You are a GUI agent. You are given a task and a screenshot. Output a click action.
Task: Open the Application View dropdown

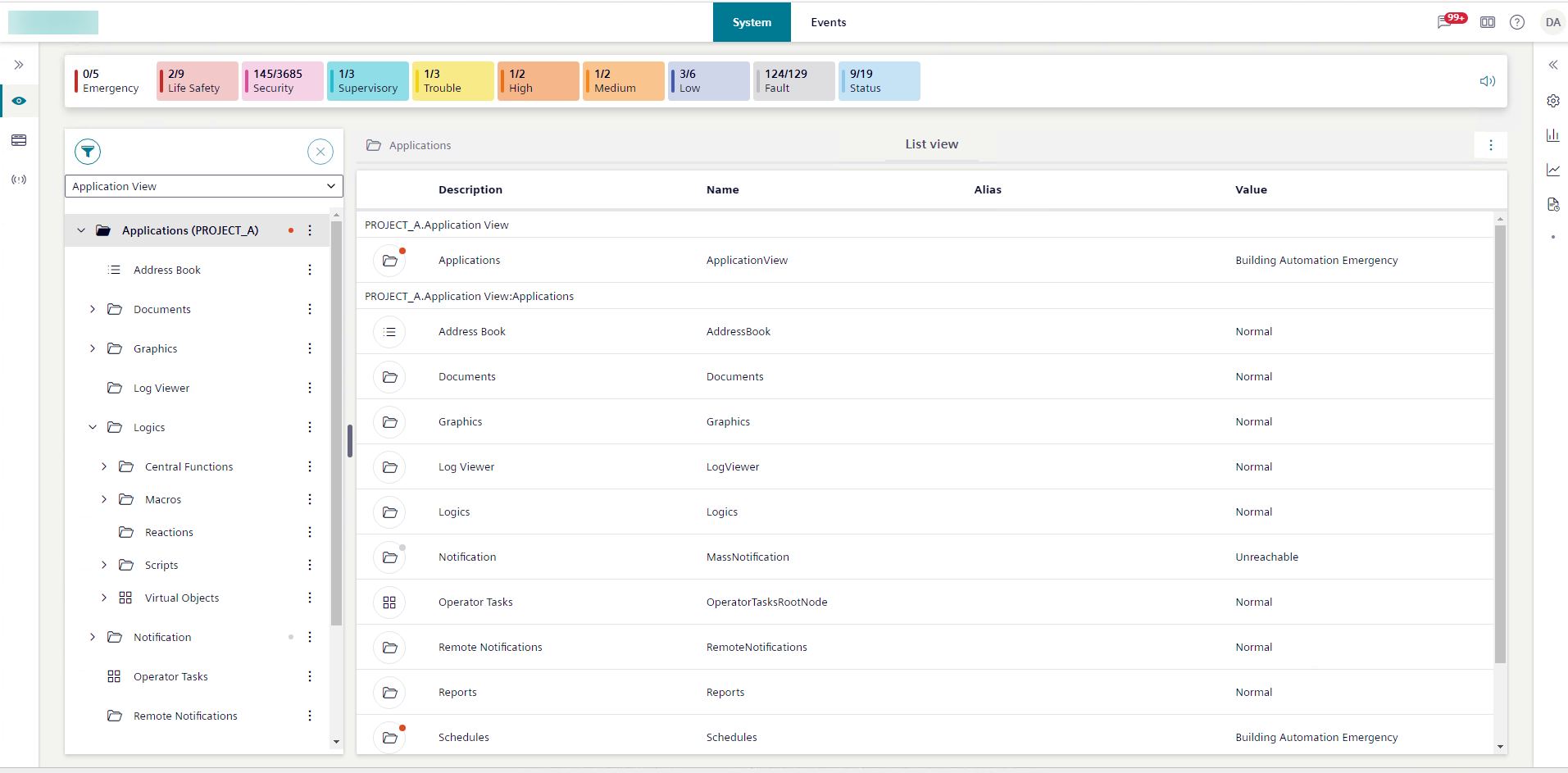(x=203, y=186)
